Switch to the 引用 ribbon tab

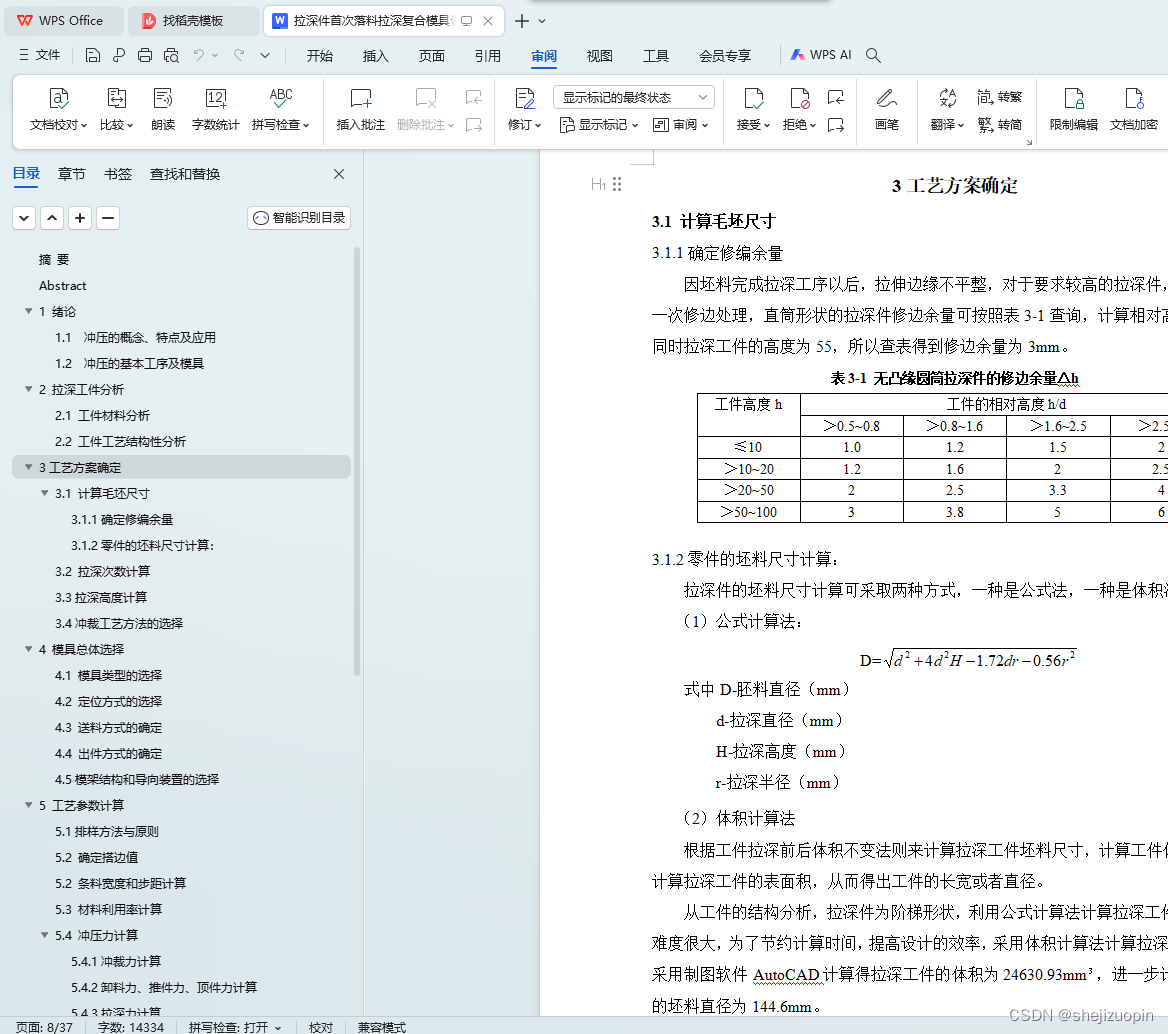coord(488,56)
